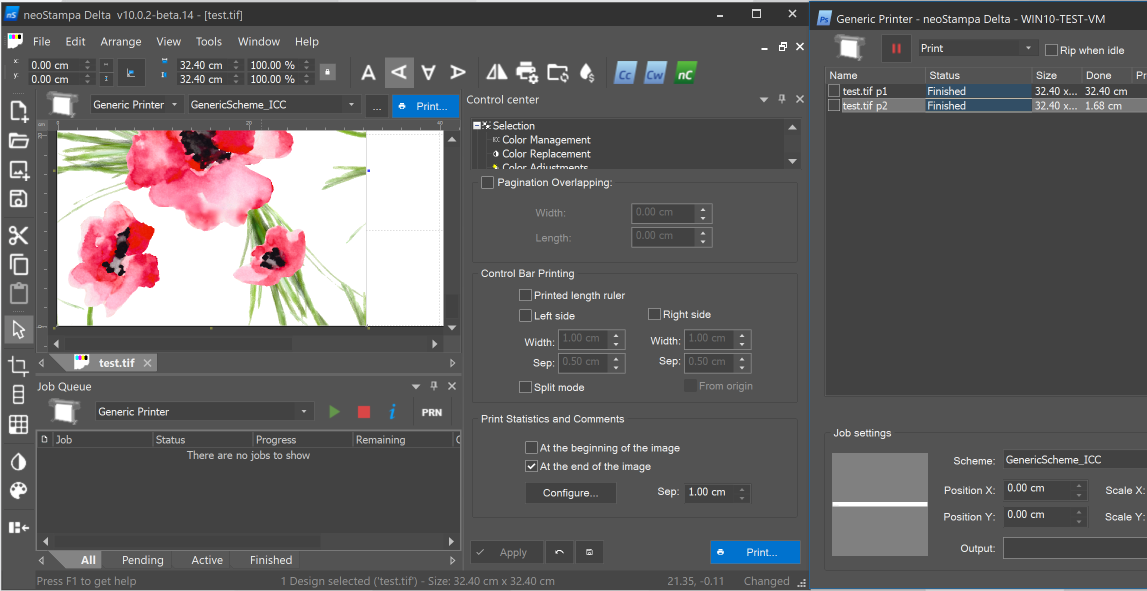
Task: Click the new document icon in left toolbar
Action: [18, 112]
